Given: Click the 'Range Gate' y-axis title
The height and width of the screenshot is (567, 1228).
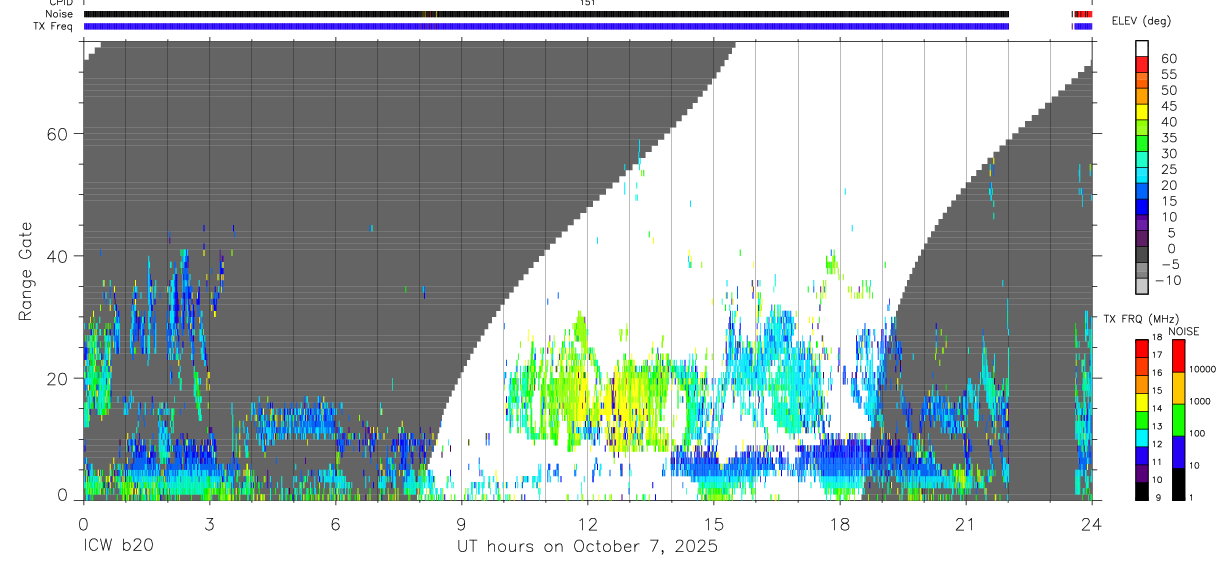Looking at the screenshot, I should [x=28, y=271].
